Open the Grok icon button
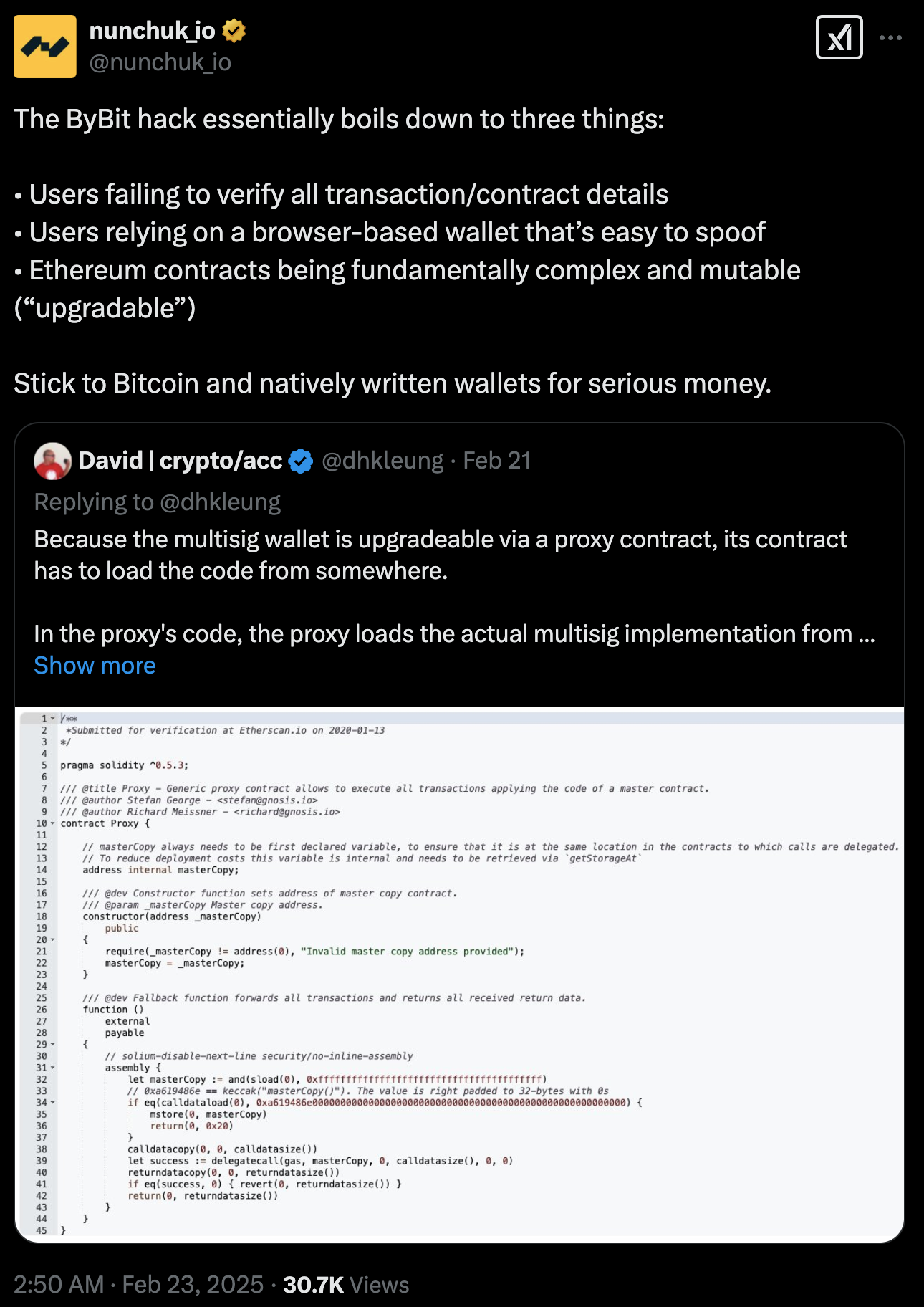924x1307 pixels. (x=839, y=37)
